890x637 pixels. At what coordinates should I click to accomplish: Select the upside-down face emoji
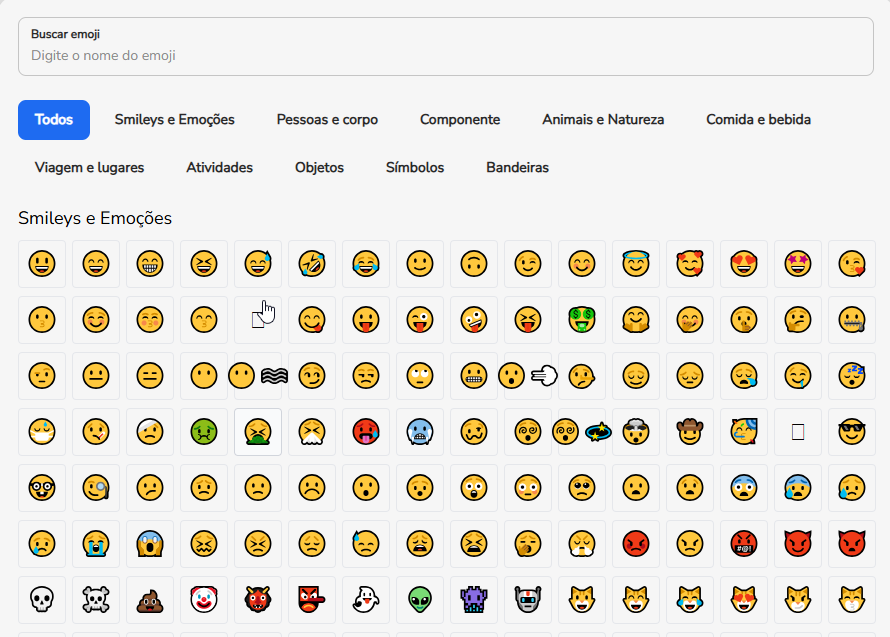[x=474, y=264]
